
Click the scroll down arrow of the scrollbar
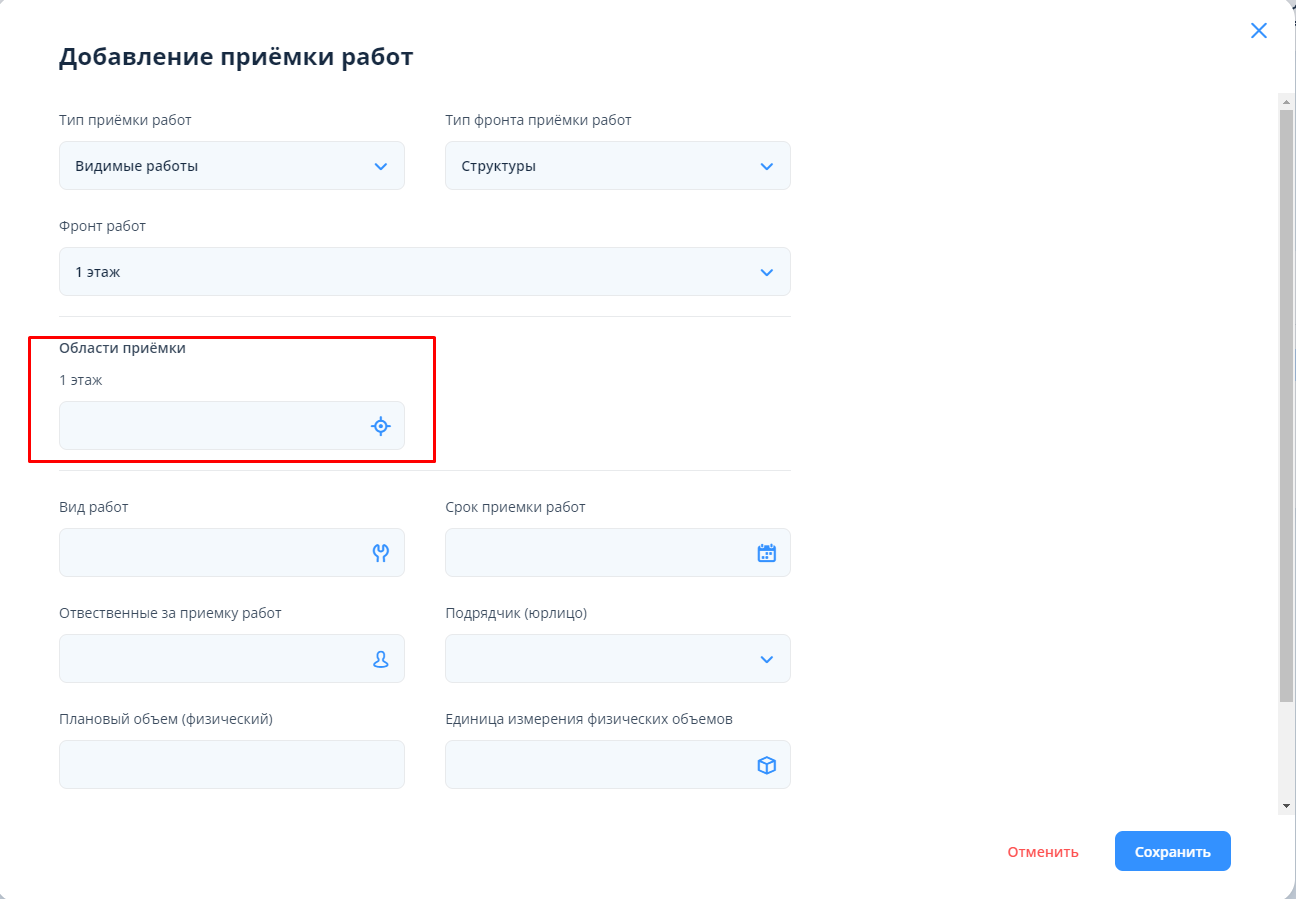[x=1286, y=805]
